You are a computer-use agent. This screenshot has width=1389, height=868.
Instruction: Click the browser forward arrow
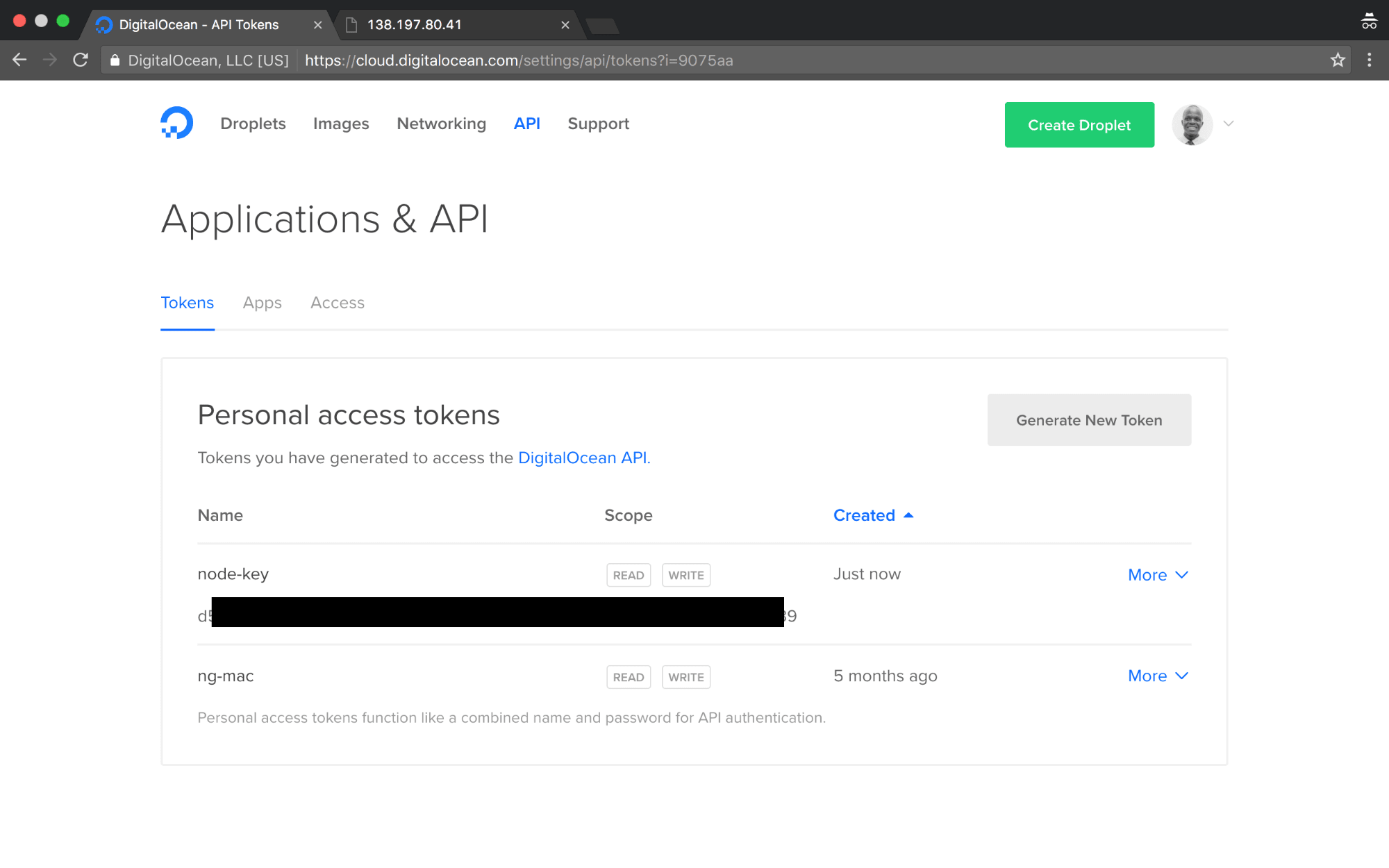(x=50, y=60)
